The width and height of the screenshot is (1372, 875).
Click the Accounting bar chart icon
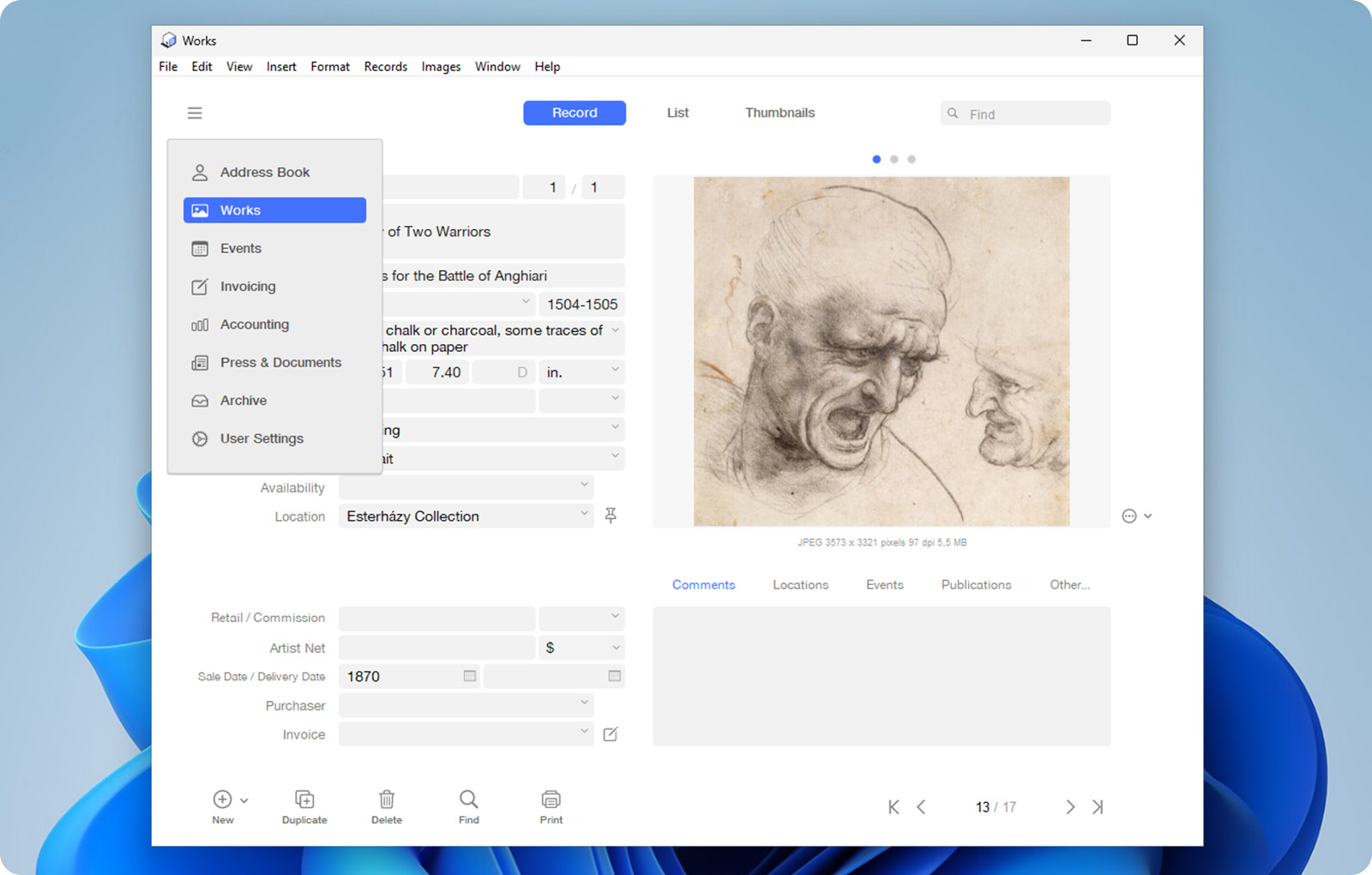click(200, 325)
